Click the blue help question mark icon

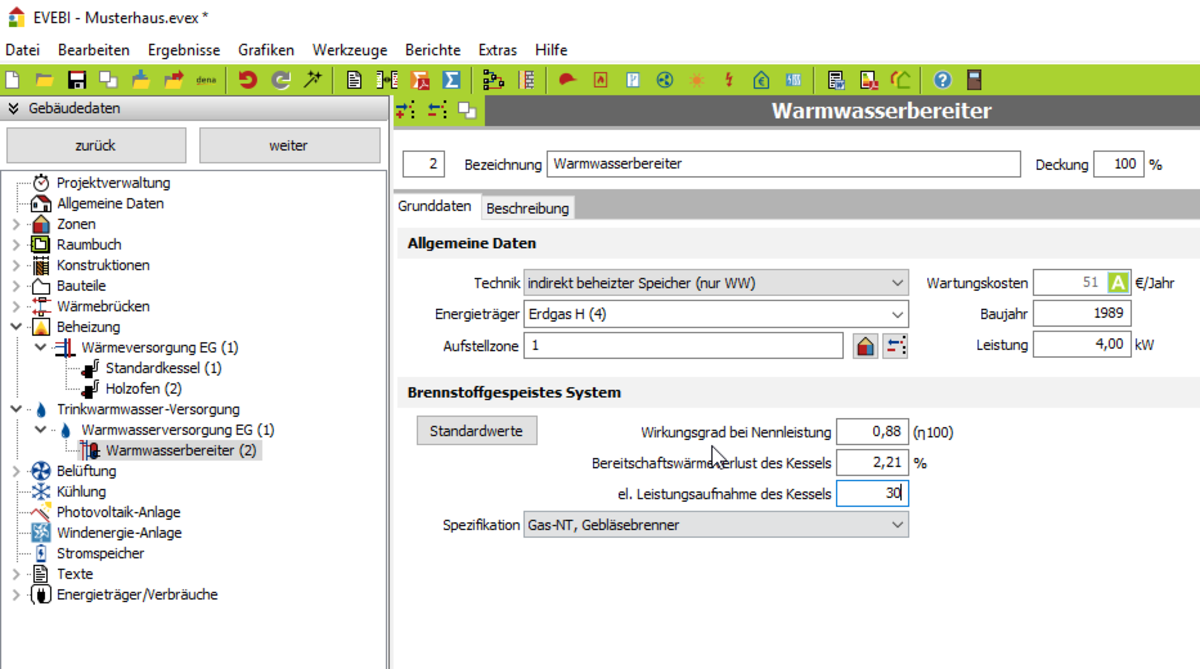(x=942, y=80)
